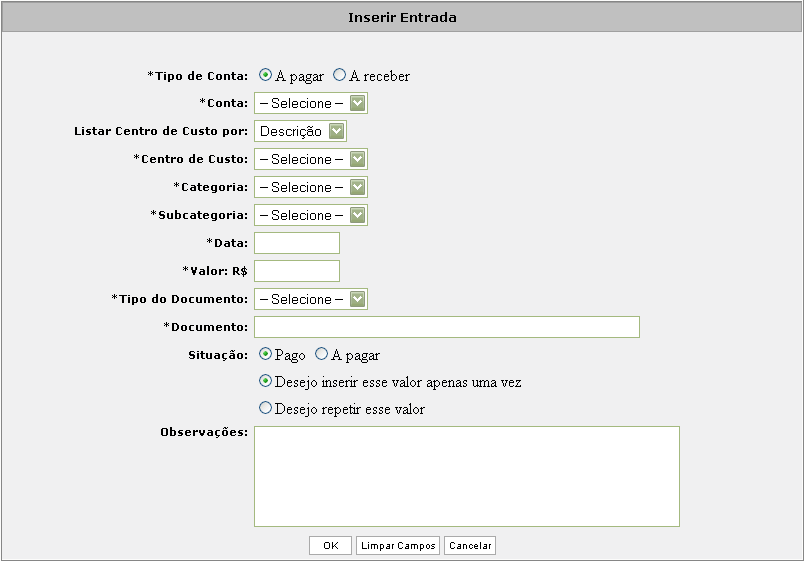Click the Conta dropdown arrow icon

click(357, 103)
